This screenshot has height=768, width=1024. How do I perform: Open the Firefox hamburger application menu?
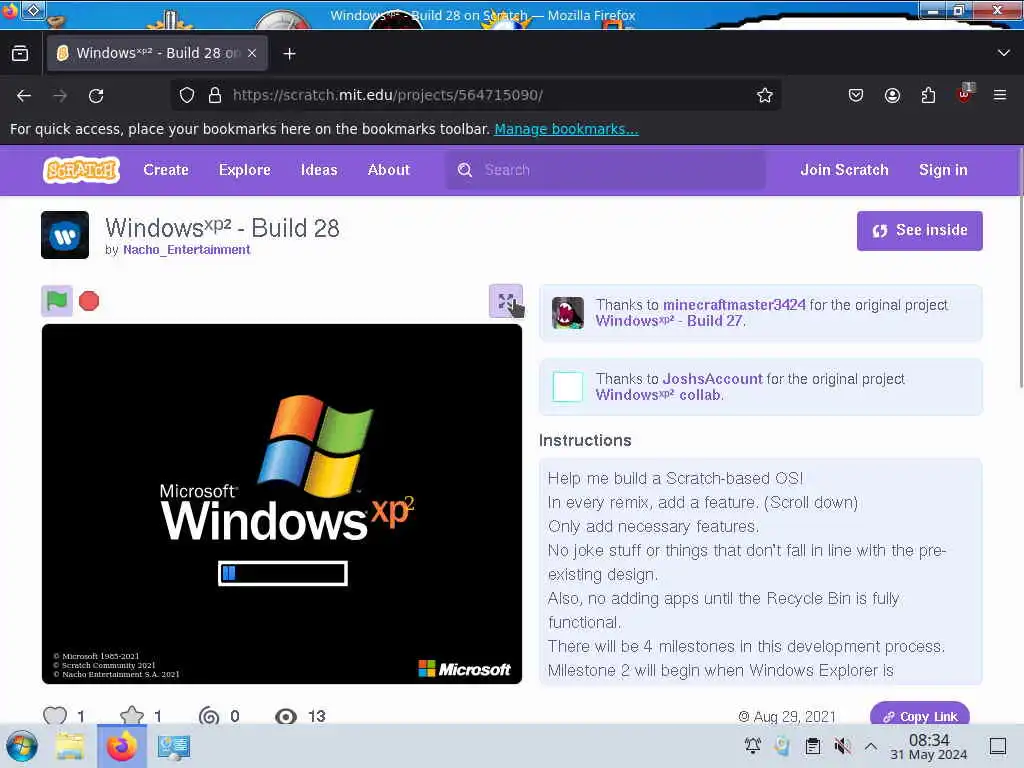[x=1000, y=95]
